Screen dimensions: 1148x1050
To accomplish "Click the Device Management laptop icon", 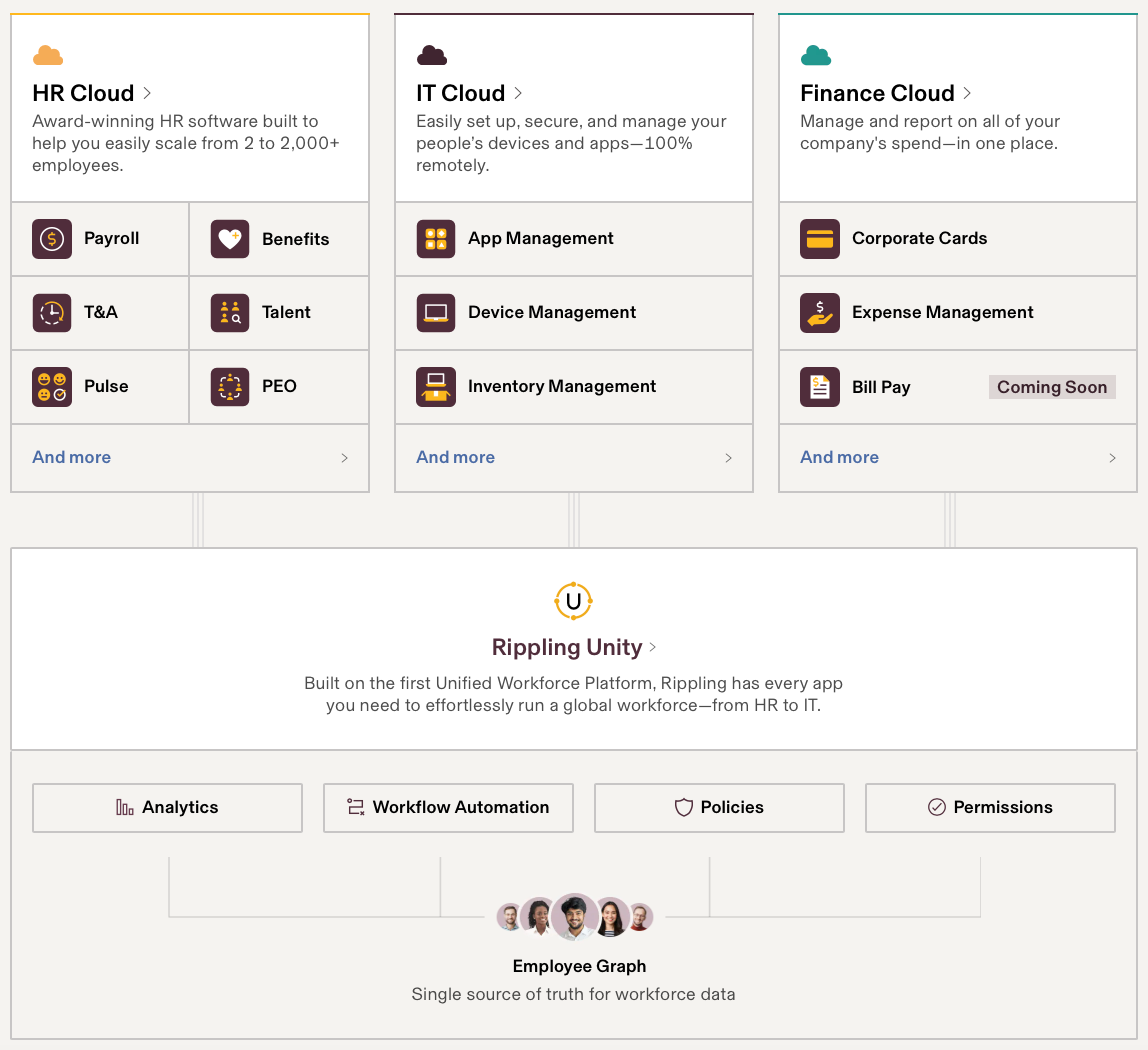I will point(436,312).
